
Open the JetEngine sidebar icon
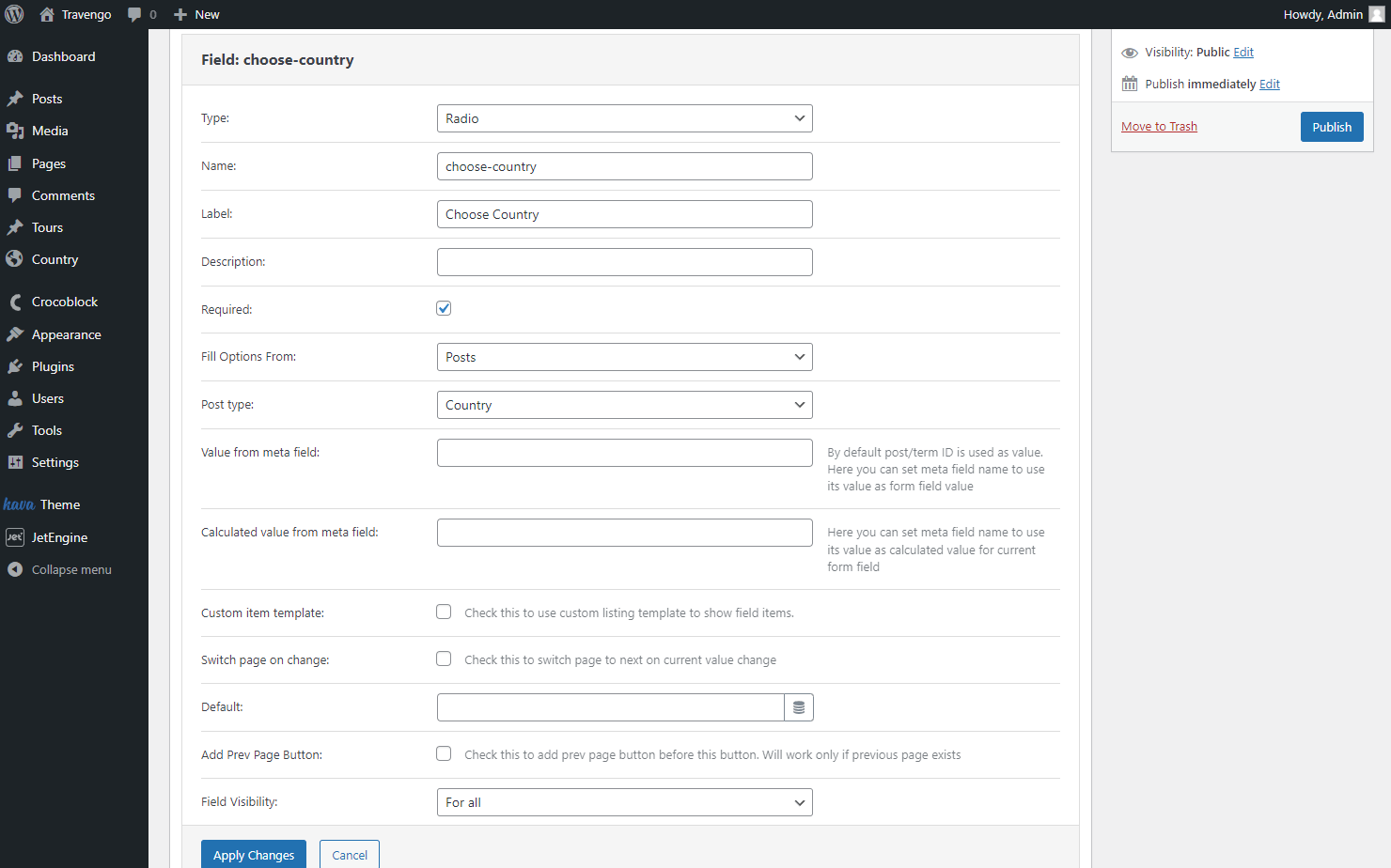[15, 537]
